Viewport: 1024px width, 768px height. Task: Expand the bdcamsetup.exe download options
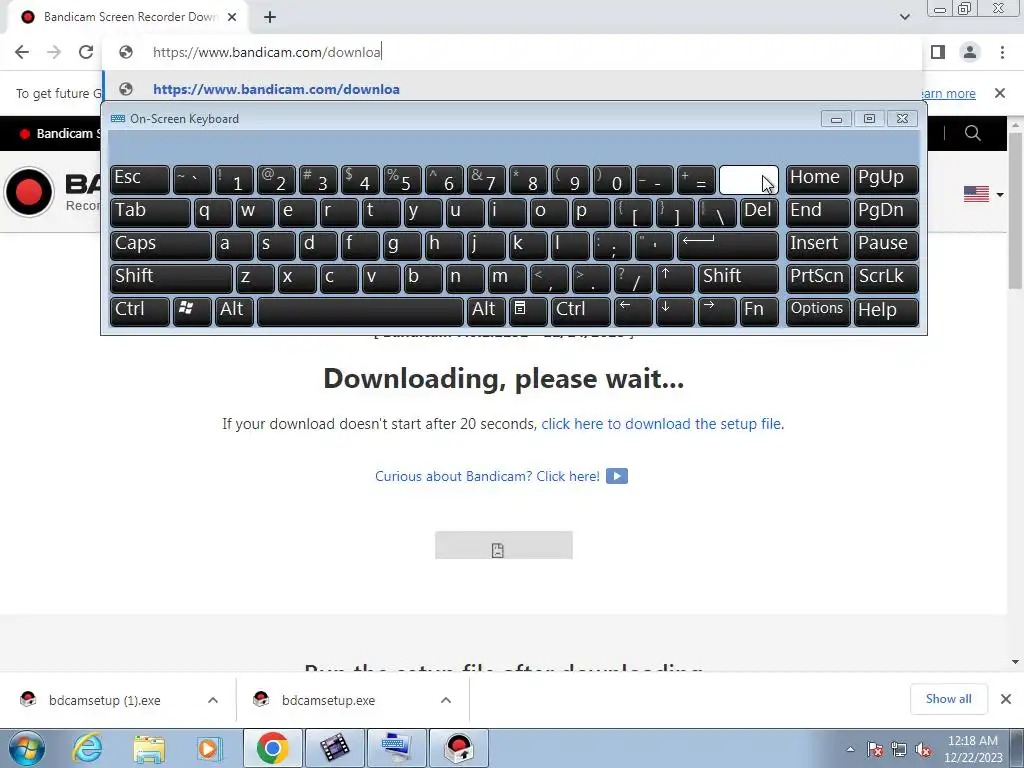pos(446,700)
